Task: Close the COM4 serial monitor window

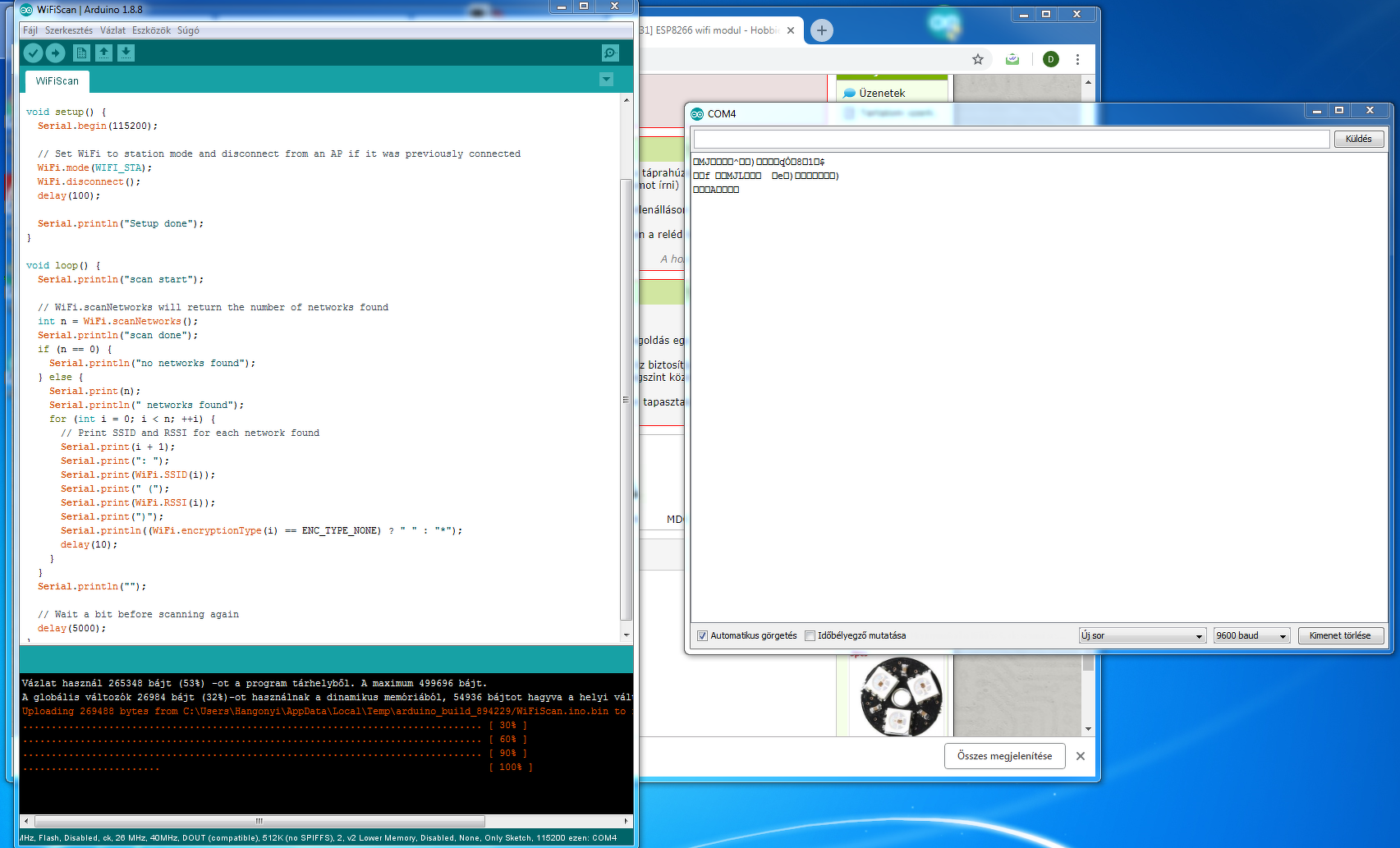Action: coord(1370,111)
